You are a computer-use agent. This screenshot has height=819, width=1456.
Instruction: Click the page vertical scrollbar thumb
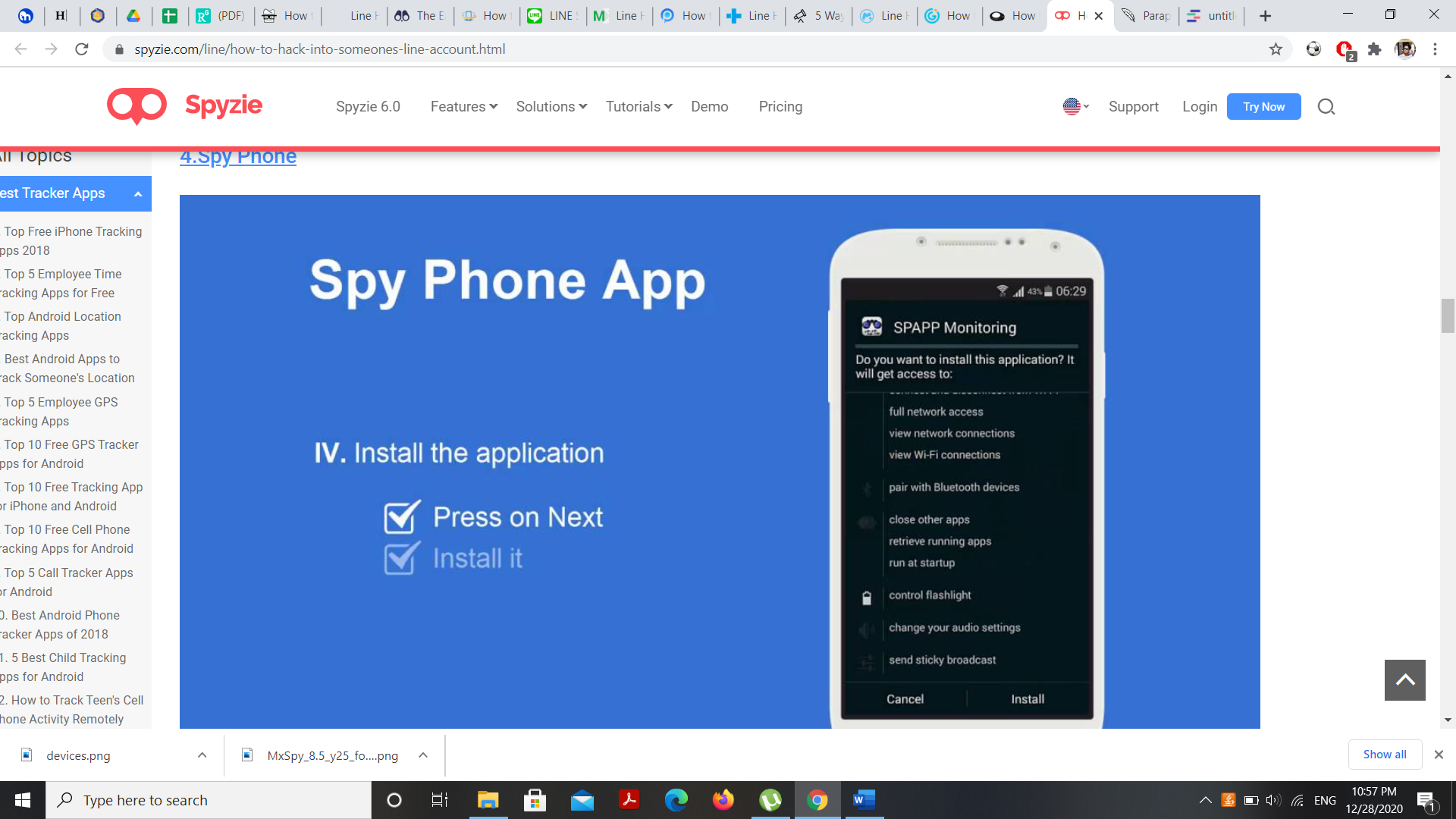click(x=1448, y=316)
